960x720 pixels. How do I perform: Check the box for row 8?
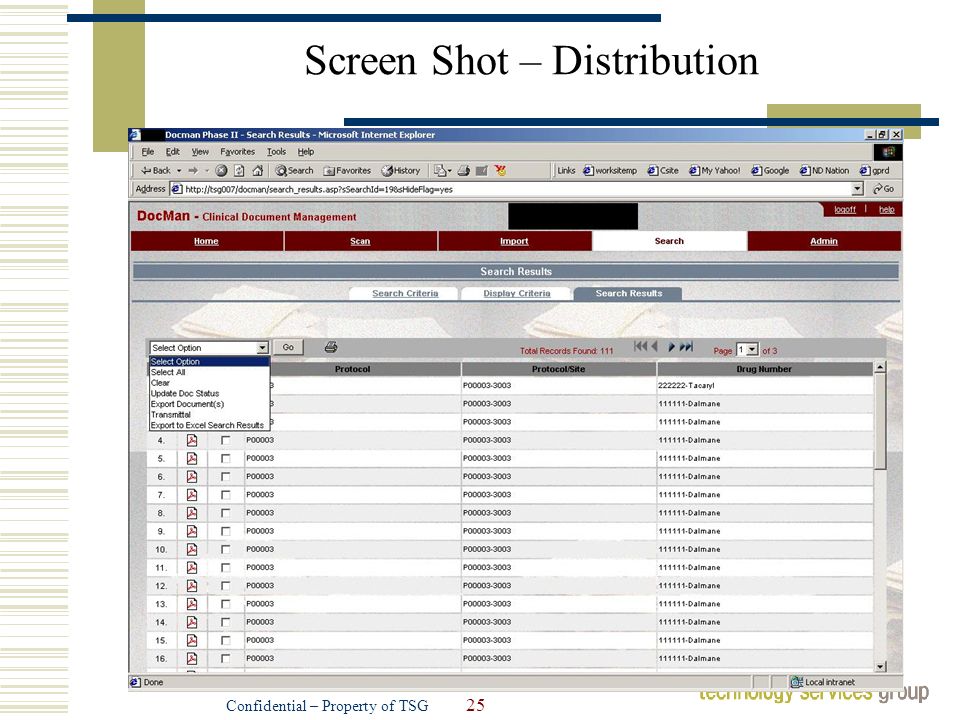tap(225, 513)
